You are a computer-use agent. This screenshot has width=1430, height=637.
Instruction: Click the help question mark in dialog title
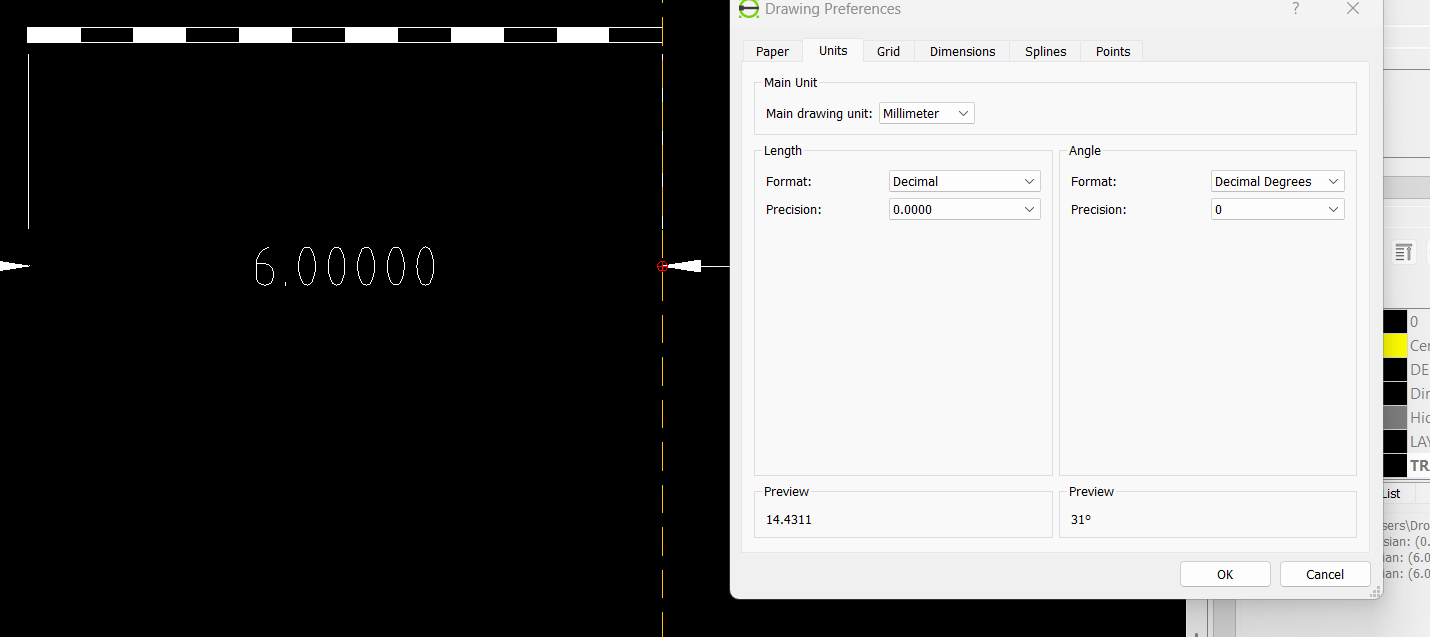(1296, 9)
